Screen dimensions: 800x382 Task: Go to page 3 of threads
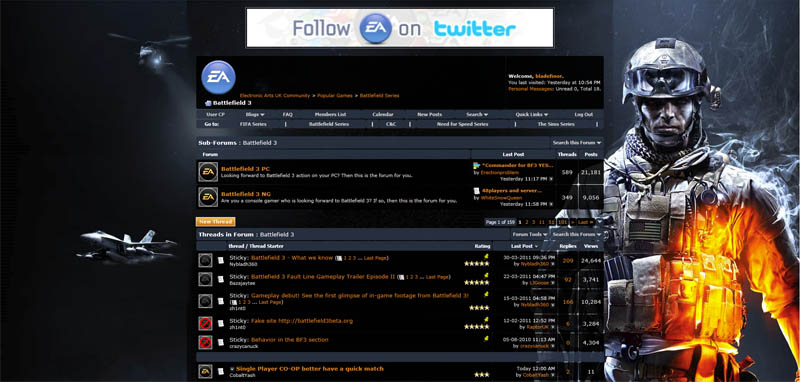pyautogui.click(x=534, y=222)
